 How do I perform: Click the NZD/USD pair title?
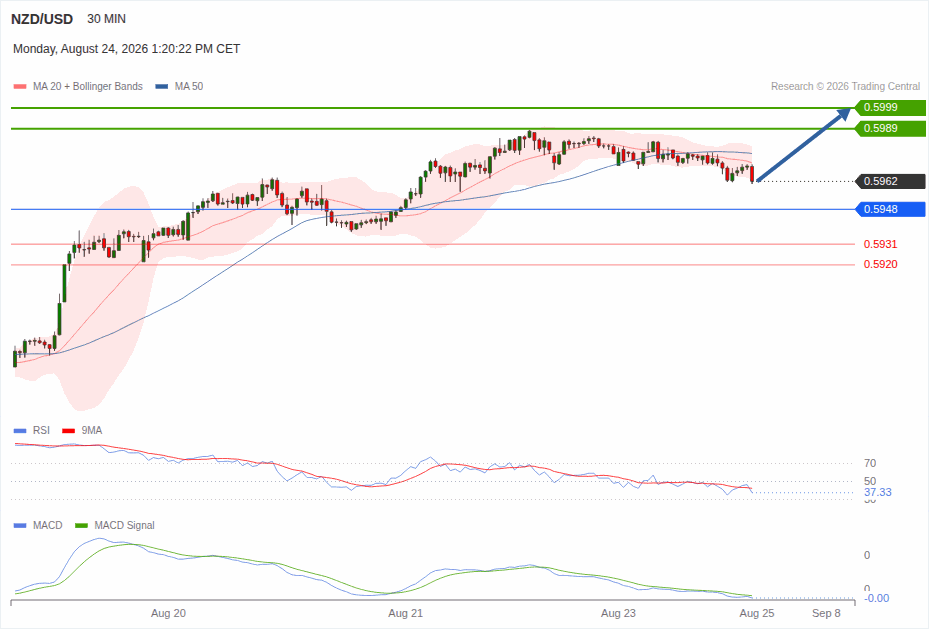(42, 19)
